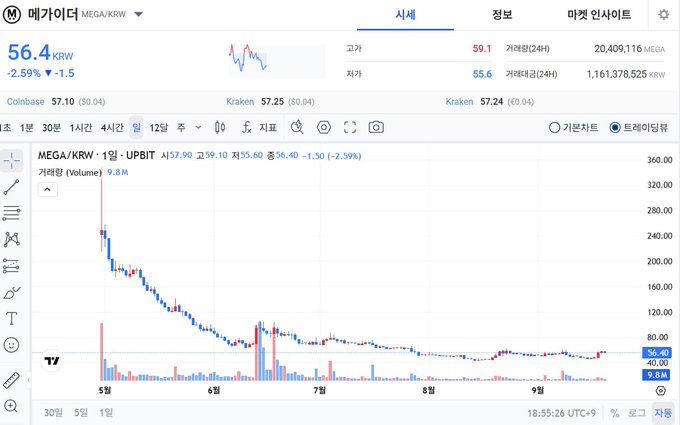Click the Kraken 57.24 euro price link
680x425 pixels.
(x=490, y=102)
